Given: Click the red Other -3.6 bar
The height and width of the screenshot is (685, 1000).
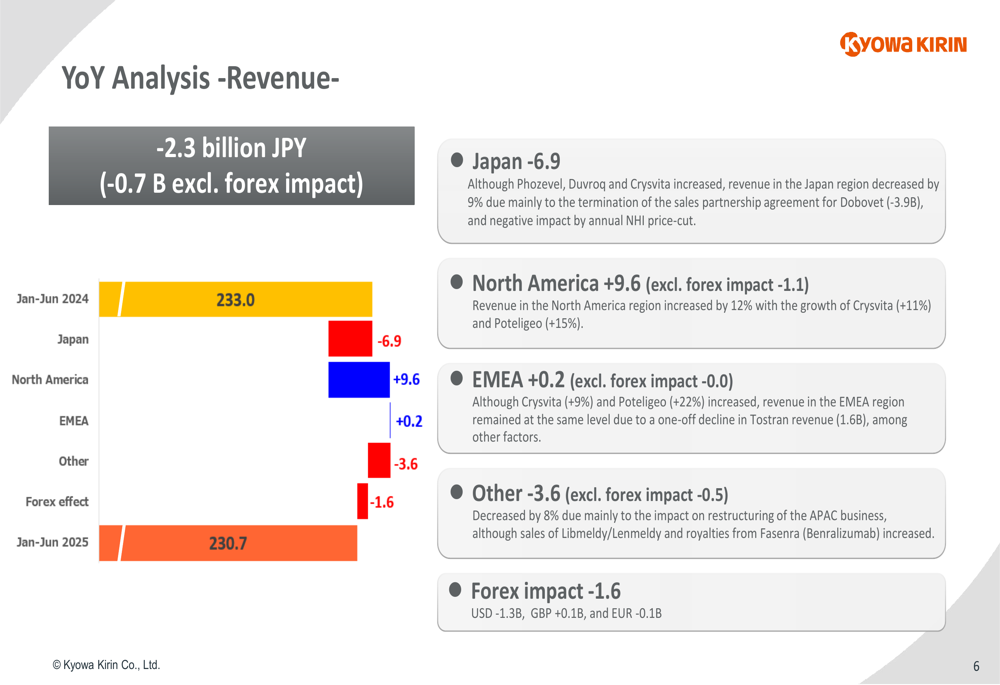Looking at the screenshot, I should 379,461.
